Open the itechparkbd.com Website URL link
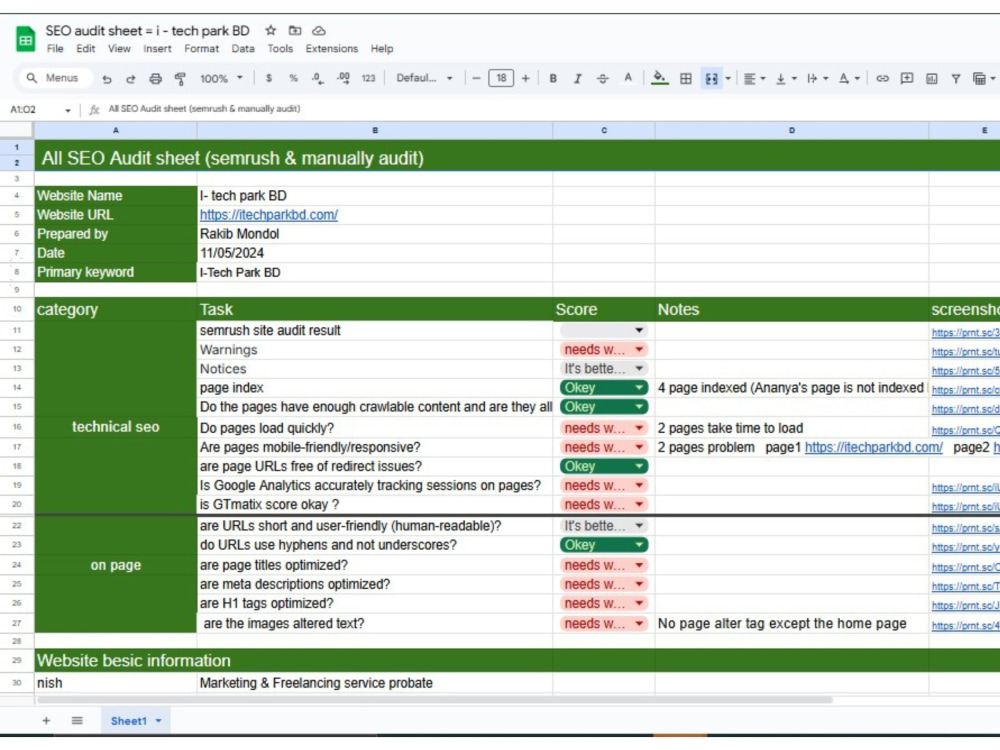Image resolution: width=1000 pixels, height=750 pixels. click(x=268, y=215)
